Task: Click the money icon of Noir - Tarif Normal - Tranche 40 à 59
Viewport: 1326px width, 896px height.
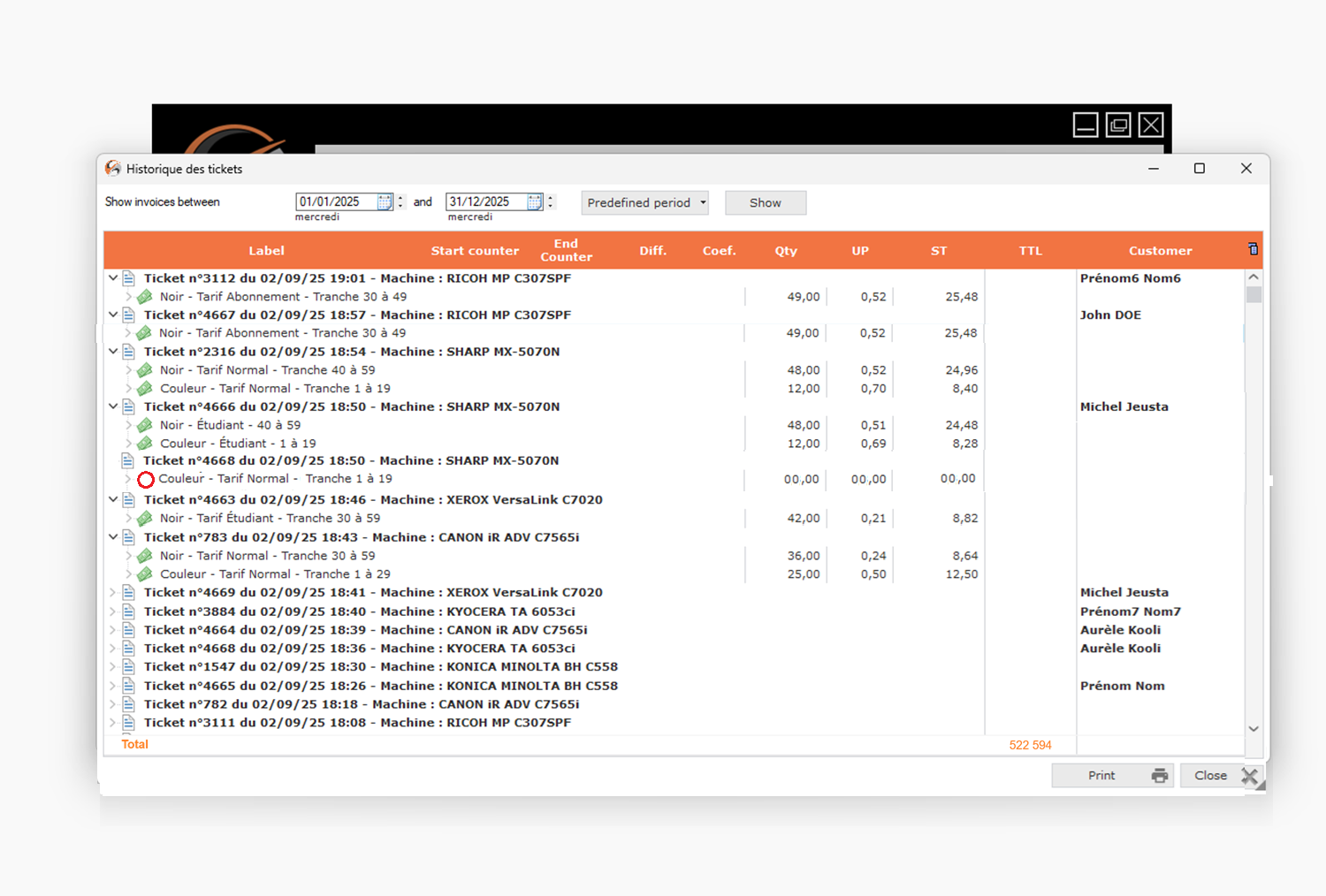Action: (x=145, y=370)
